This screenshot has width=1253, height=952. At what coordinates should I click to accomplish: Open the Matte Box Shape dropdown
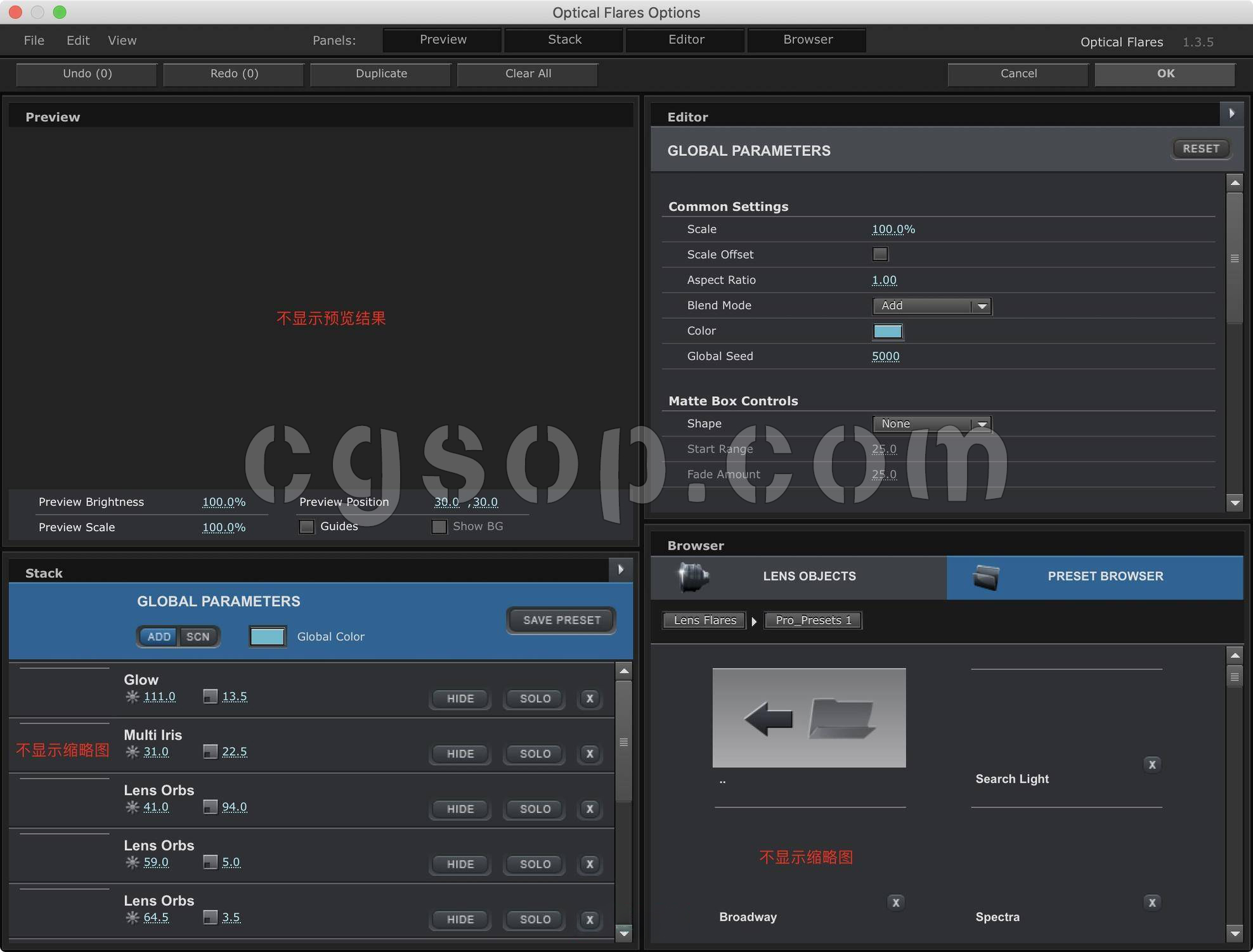(932, 424)
